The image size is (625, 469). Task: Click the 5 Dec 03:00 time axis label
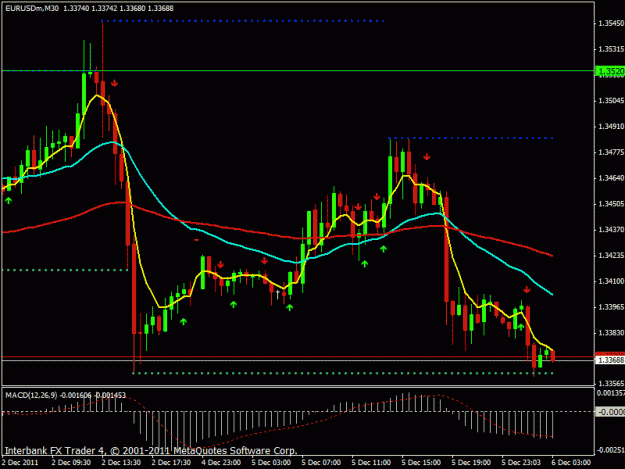pyautogui.click(x=271, y=463)
